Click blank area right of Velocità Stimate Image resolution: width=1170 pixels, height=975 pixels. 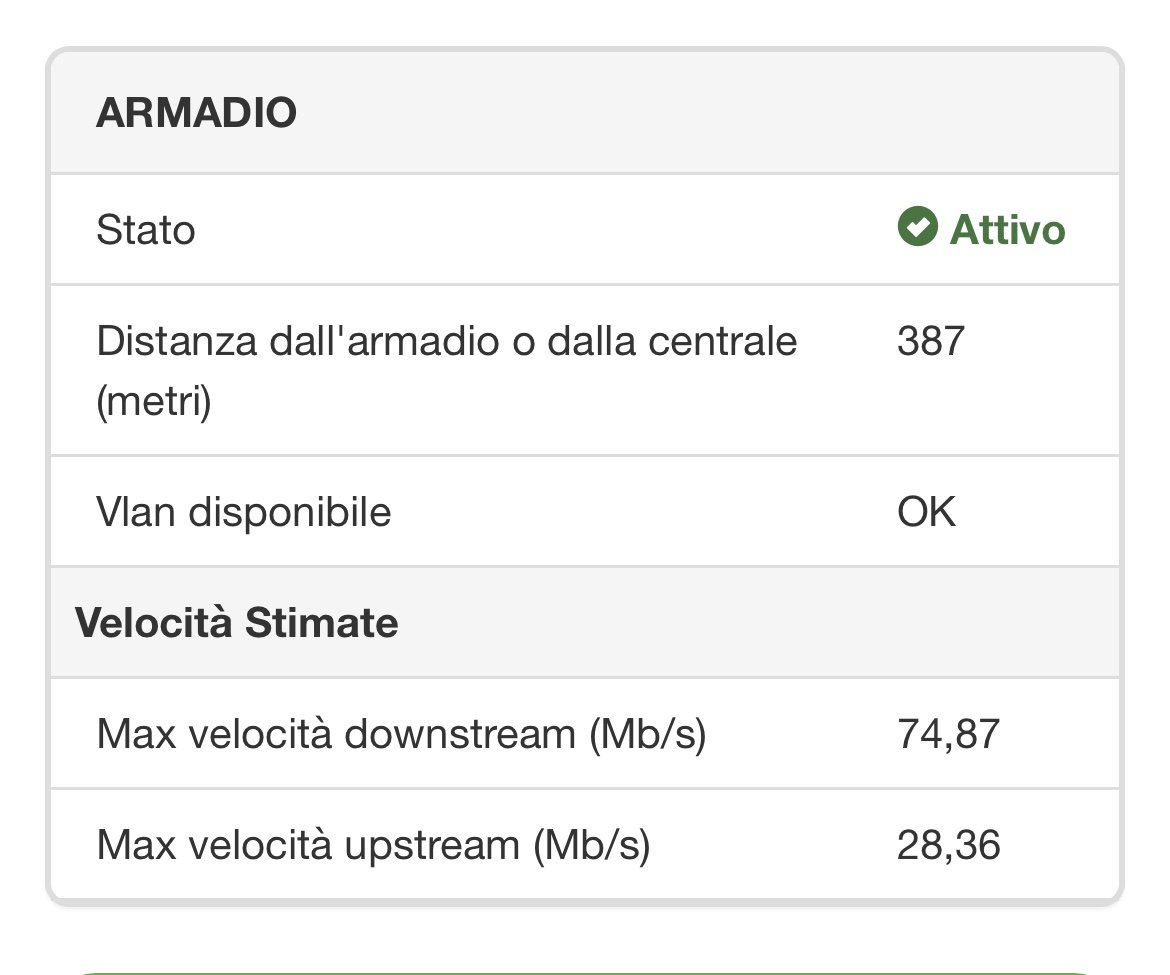tap(754, 622)
